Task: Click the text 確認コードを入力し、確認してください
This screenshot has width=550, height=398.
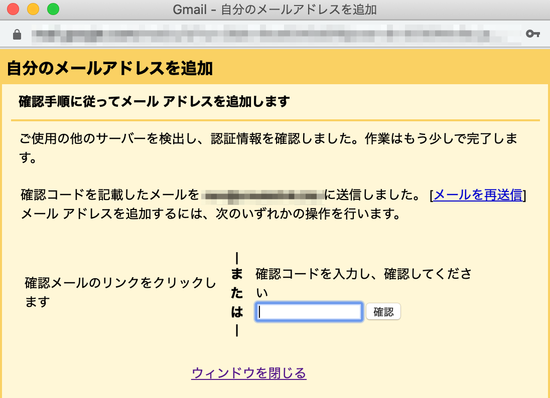Action: coord(363,283)
